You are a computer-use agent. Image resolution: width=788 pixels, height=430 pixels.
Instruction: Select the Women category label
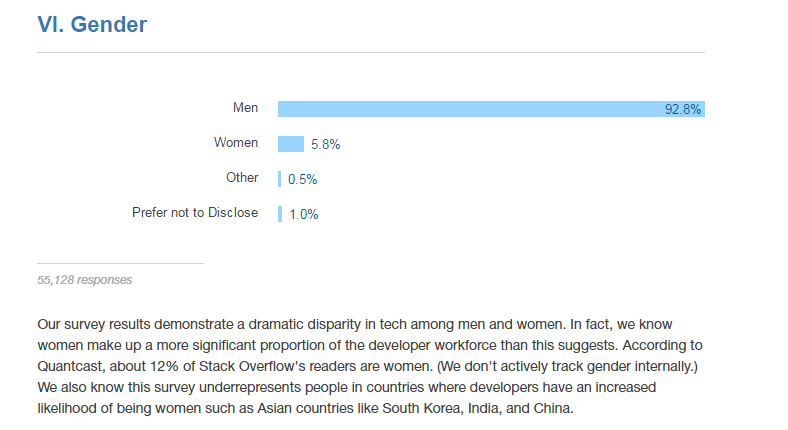point(236,143)
